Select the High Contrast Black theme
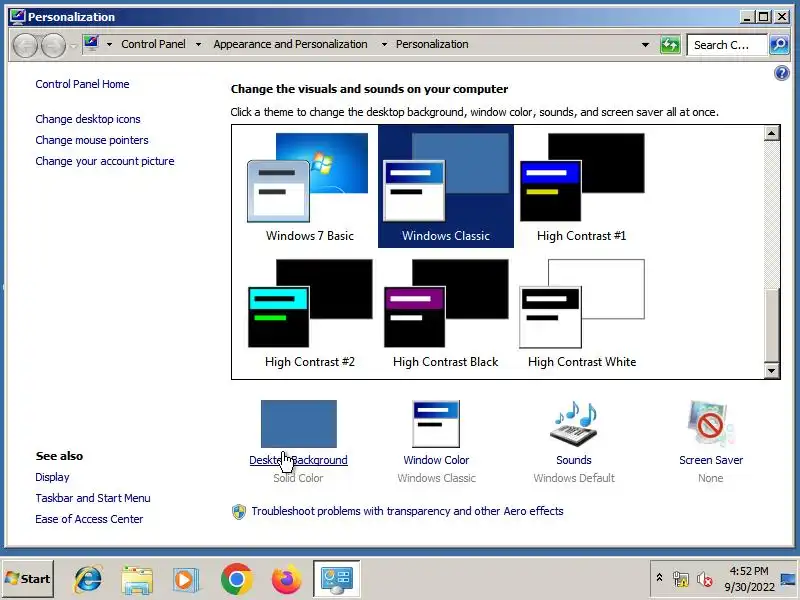This screenshot has width=800, height=600. click(x=445, y=313)
